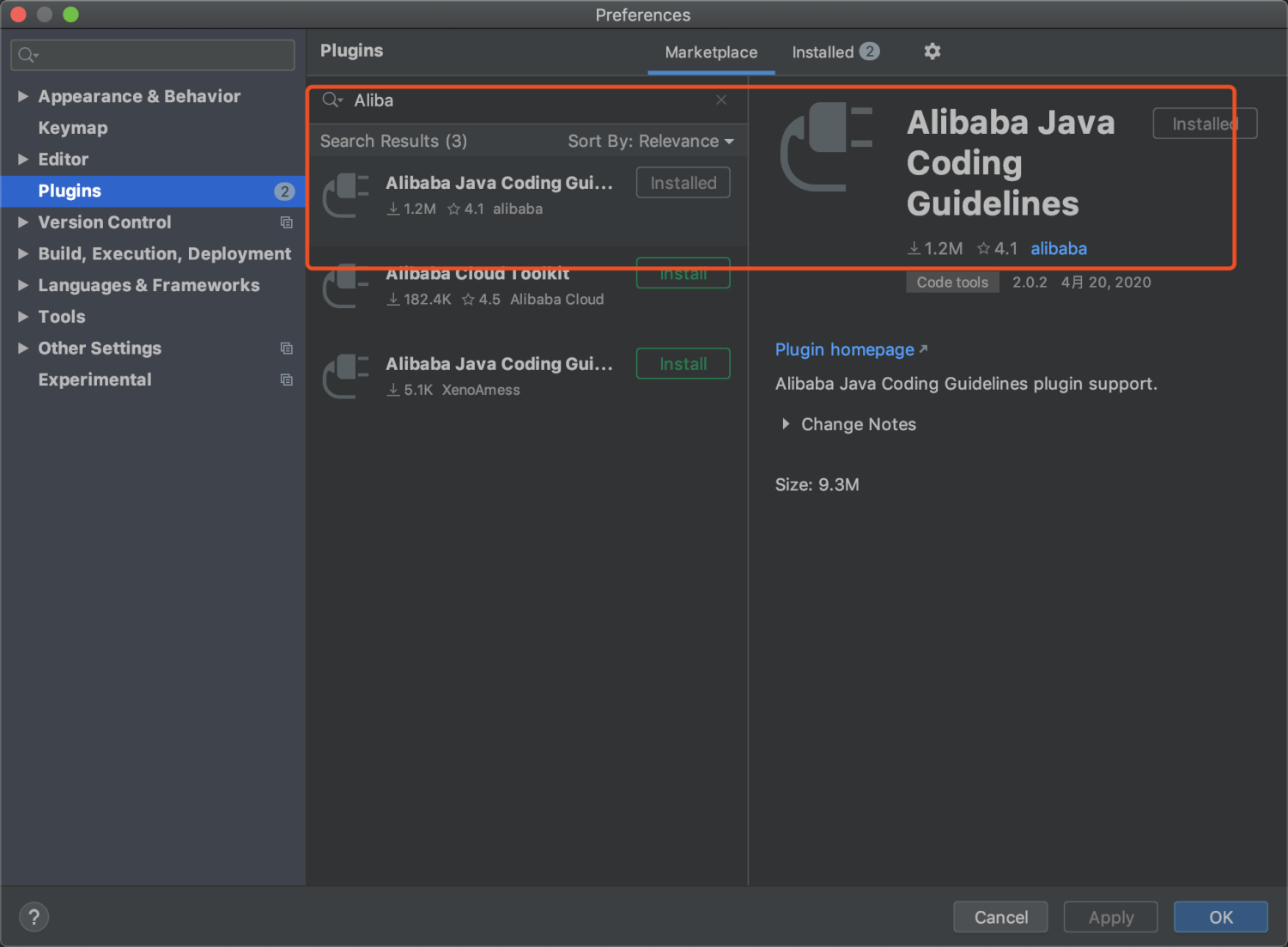Select Plugins in the settings tree
This screenshot has height=947, width=1288.
(x=153, y=191)
